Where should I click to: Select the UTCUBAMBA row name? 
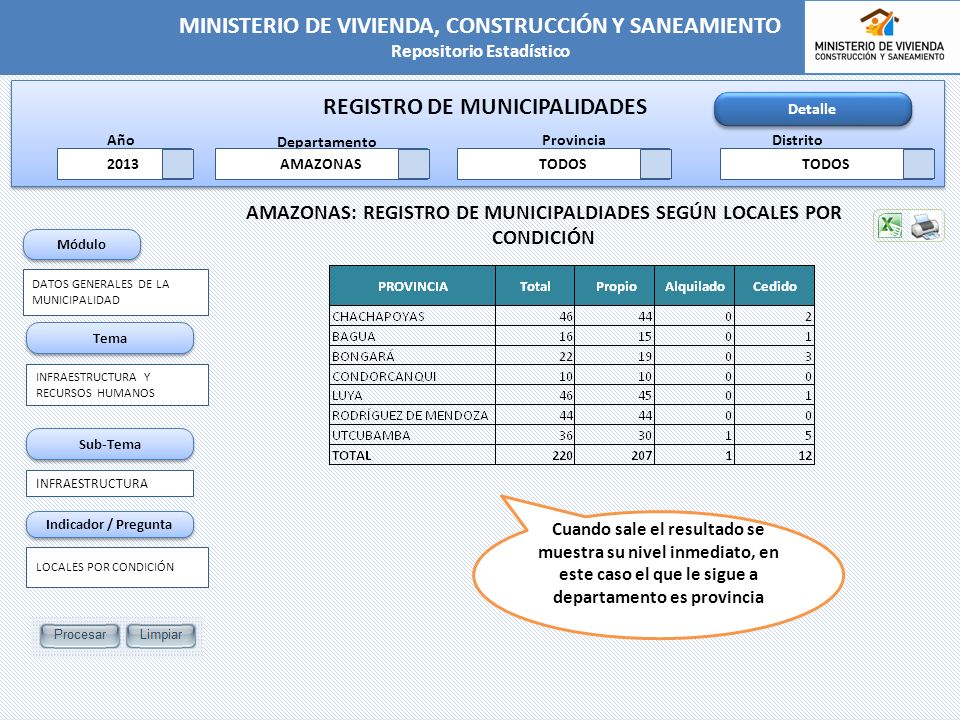371,435
